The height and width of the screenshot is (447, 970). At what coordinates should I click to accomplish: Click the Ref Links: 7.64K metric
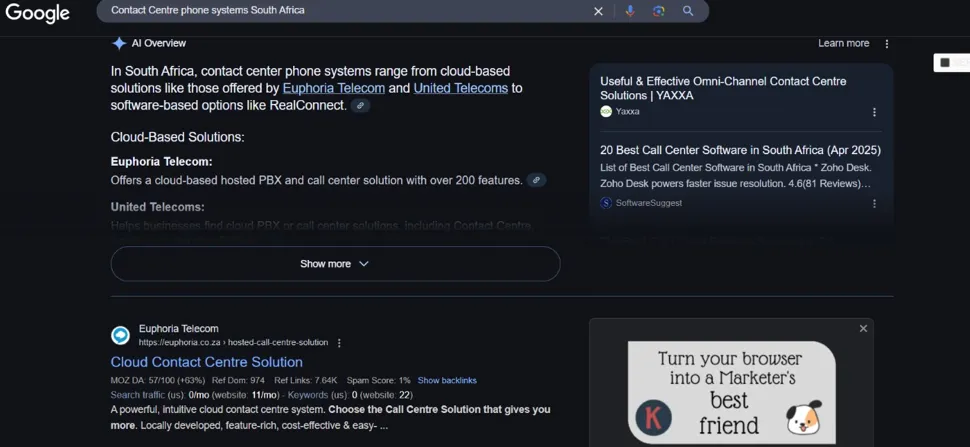click(x=306, y=380)
